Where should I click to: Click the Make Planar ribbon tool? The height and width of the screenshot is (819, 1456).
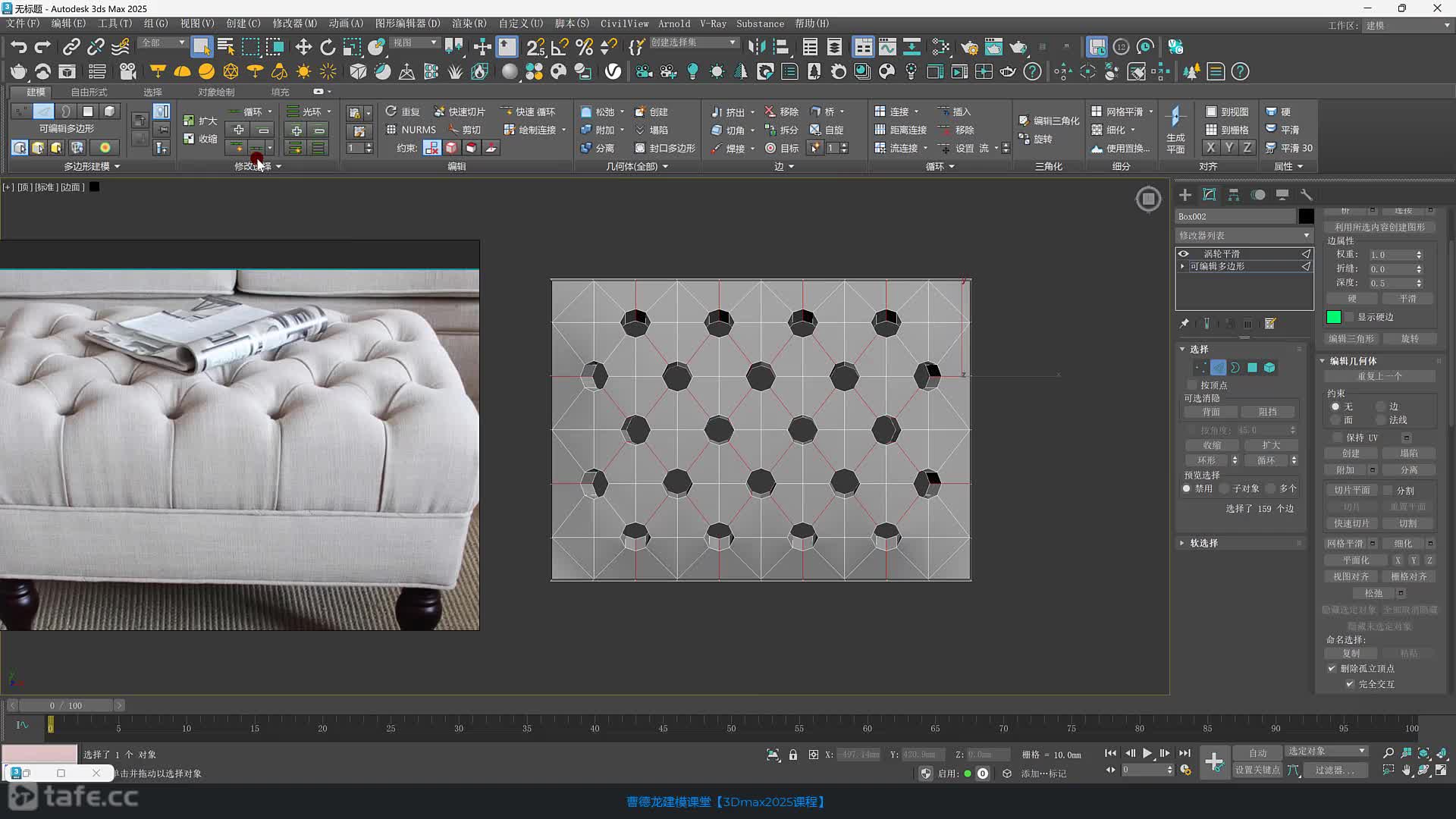pyautogui.click(x=1175, y=130)
